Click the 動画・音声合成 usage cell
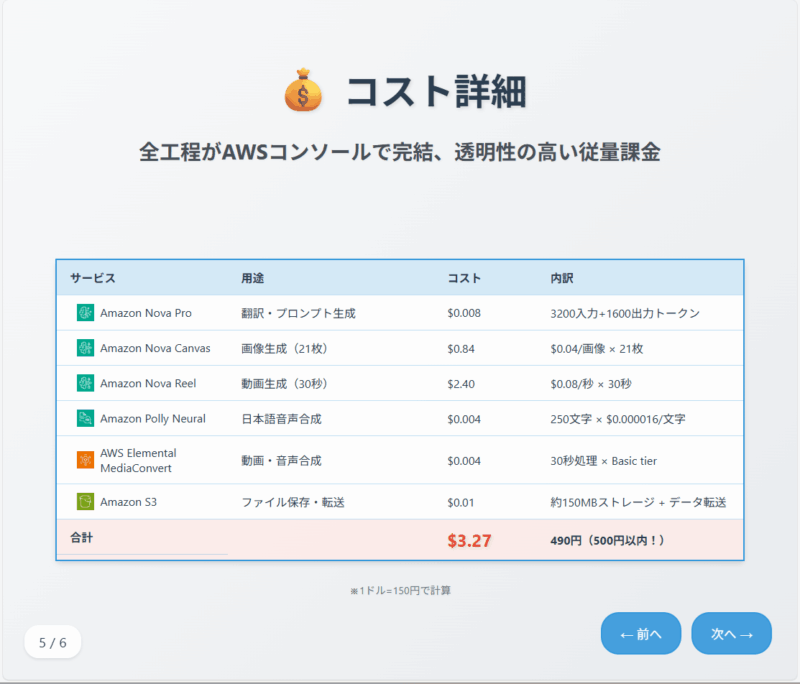Image resolution: width=800 pixels, height=684 pixels. [281, 461]
